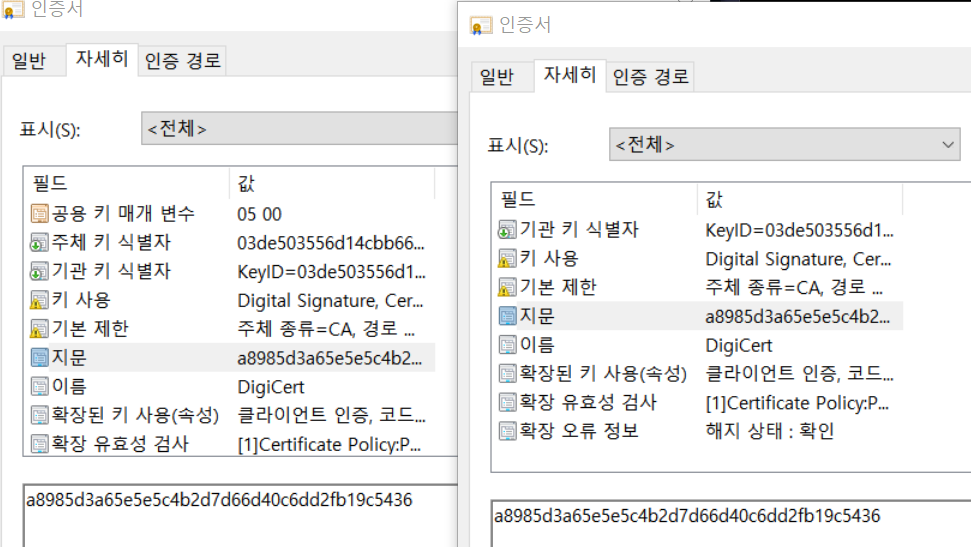Click certificate title icon of left window
This screenshot has width=971, height=547.
(x=13, y=9)
